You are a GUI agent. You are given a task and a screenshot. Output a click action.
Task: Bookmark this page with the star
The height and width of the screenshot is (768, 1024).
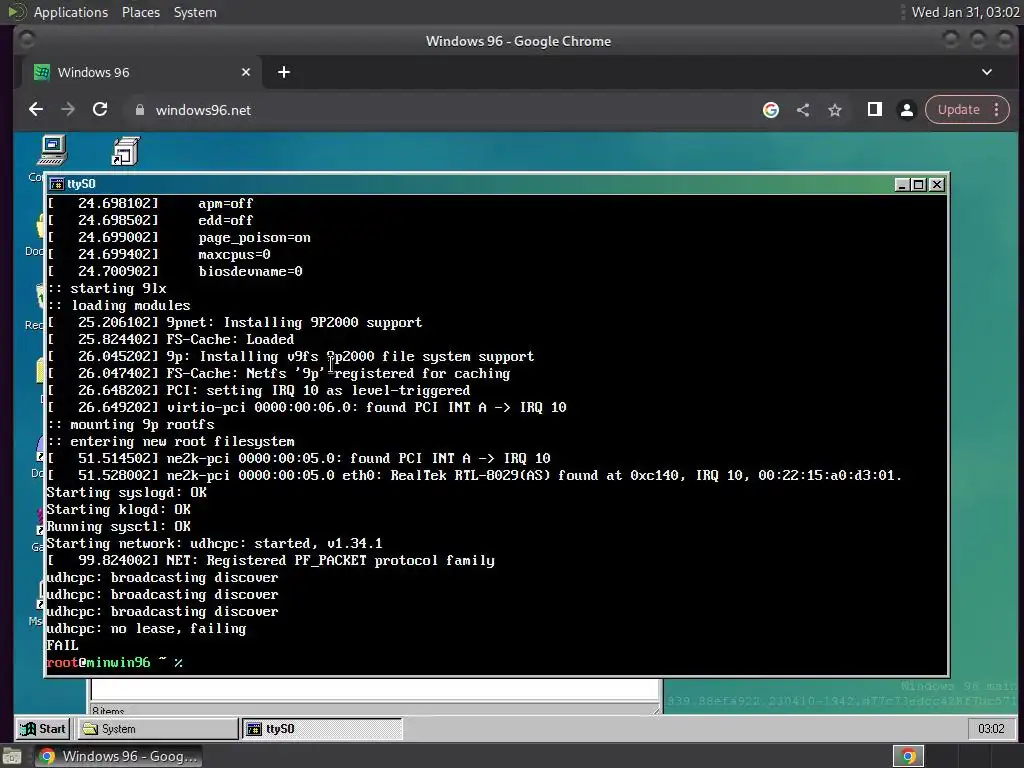tap(835, 110)
